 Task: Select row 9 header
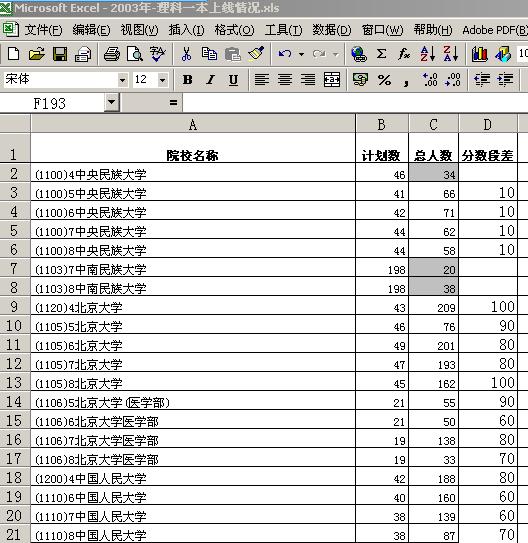15,306
